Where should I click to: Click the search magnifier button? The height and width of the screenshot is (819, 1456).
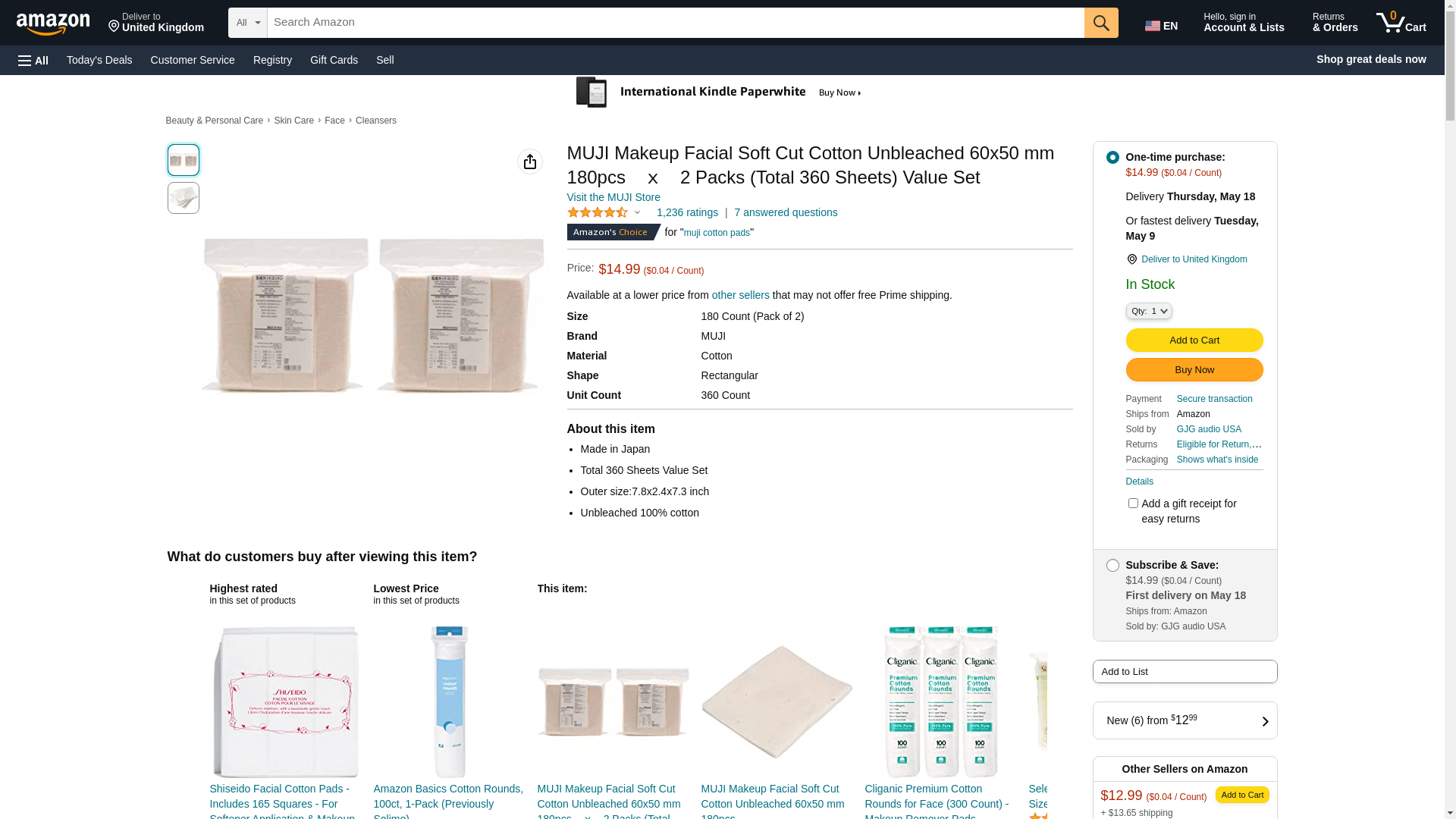click(x=1101, y=23)
